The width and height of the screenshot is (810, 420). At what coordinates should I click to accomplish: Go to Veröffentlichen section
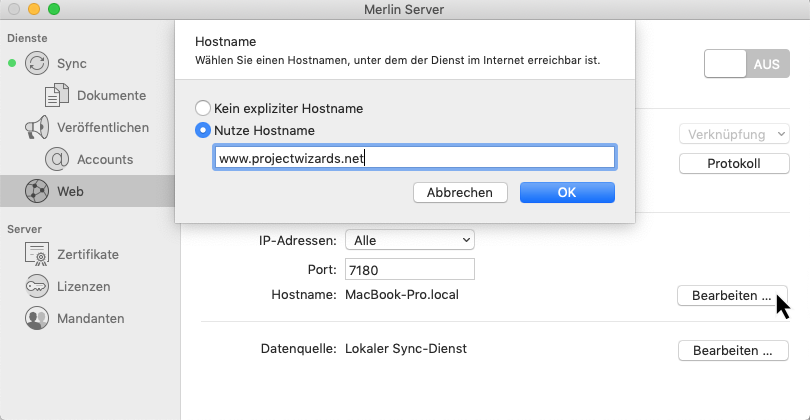coord(103,128)
